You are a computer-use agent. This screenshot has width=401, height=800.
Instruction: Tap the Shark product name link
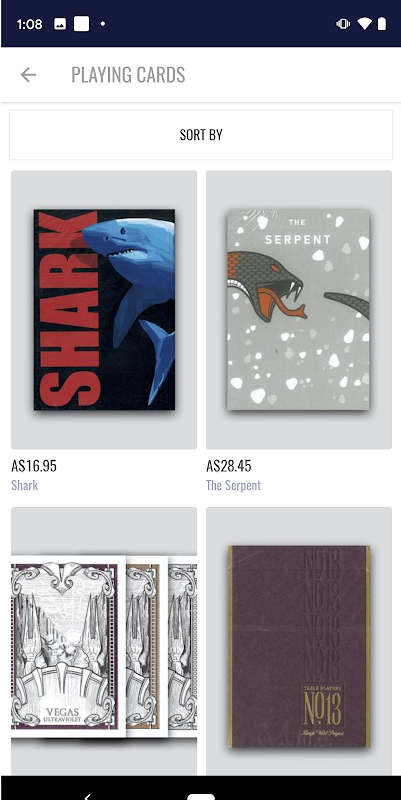(24, 485)
